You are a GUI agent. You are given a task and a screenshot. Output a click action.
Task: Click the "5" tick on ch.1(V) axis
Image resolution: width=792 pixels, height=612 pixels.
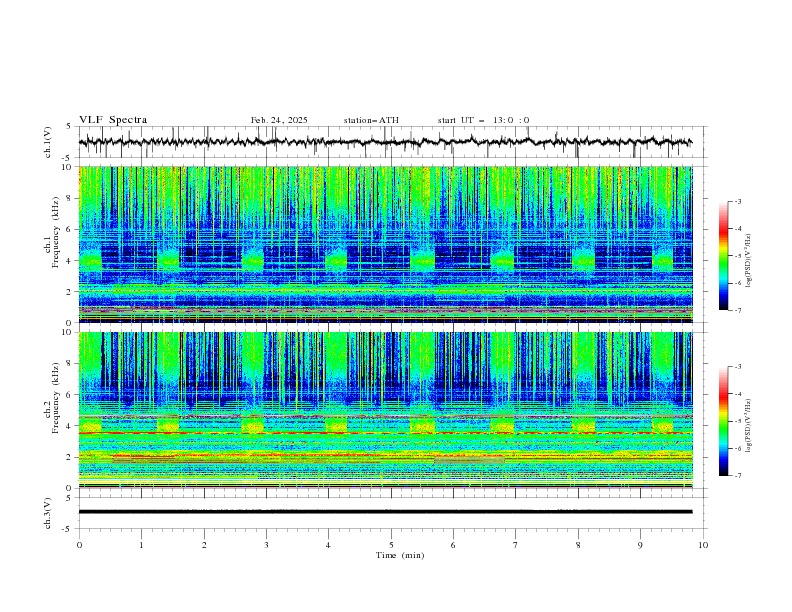69,126
